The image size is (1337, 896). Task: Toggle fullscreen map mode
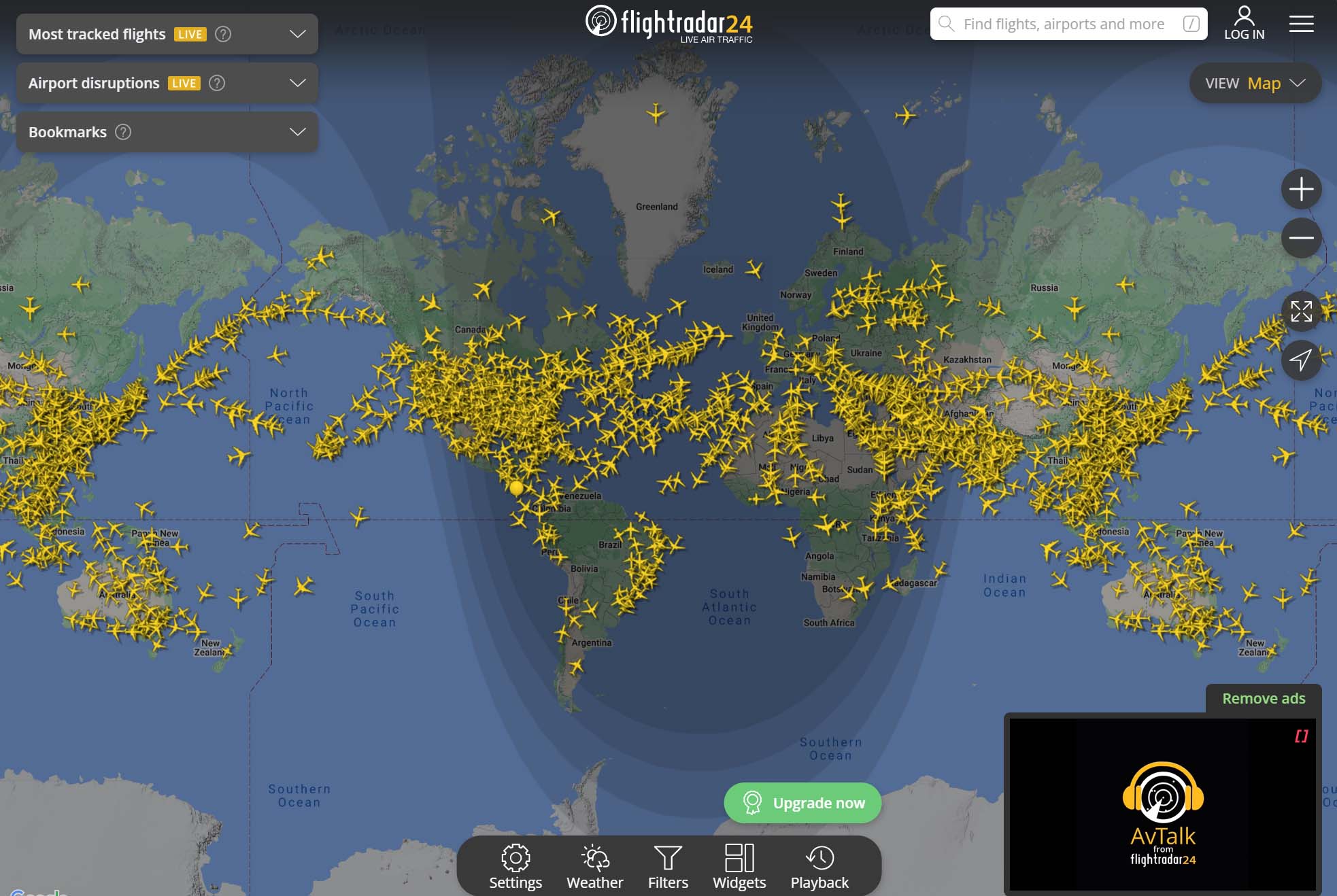point(1301,311)
